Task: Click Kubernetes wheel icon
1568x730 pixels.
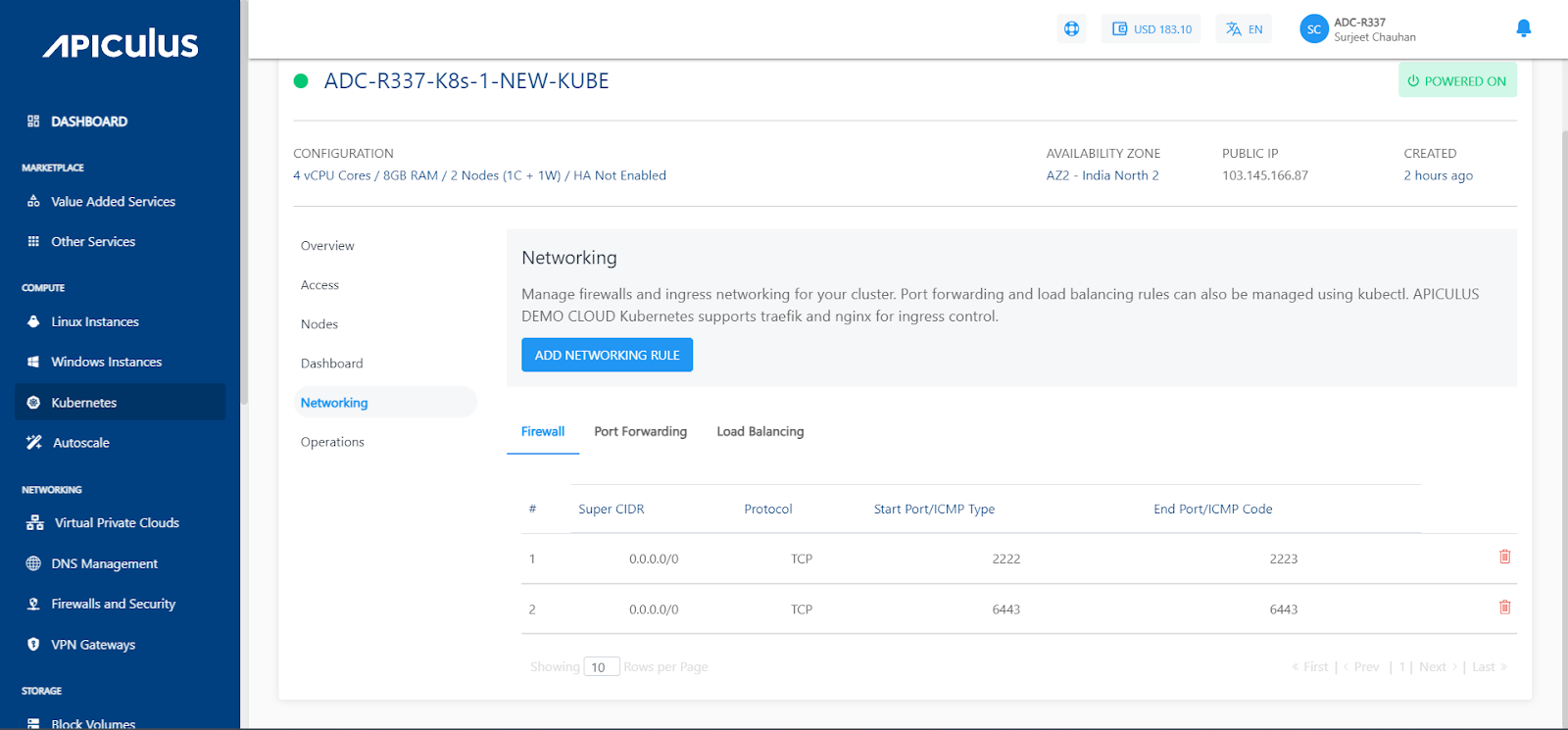Action: pos(33,403)
